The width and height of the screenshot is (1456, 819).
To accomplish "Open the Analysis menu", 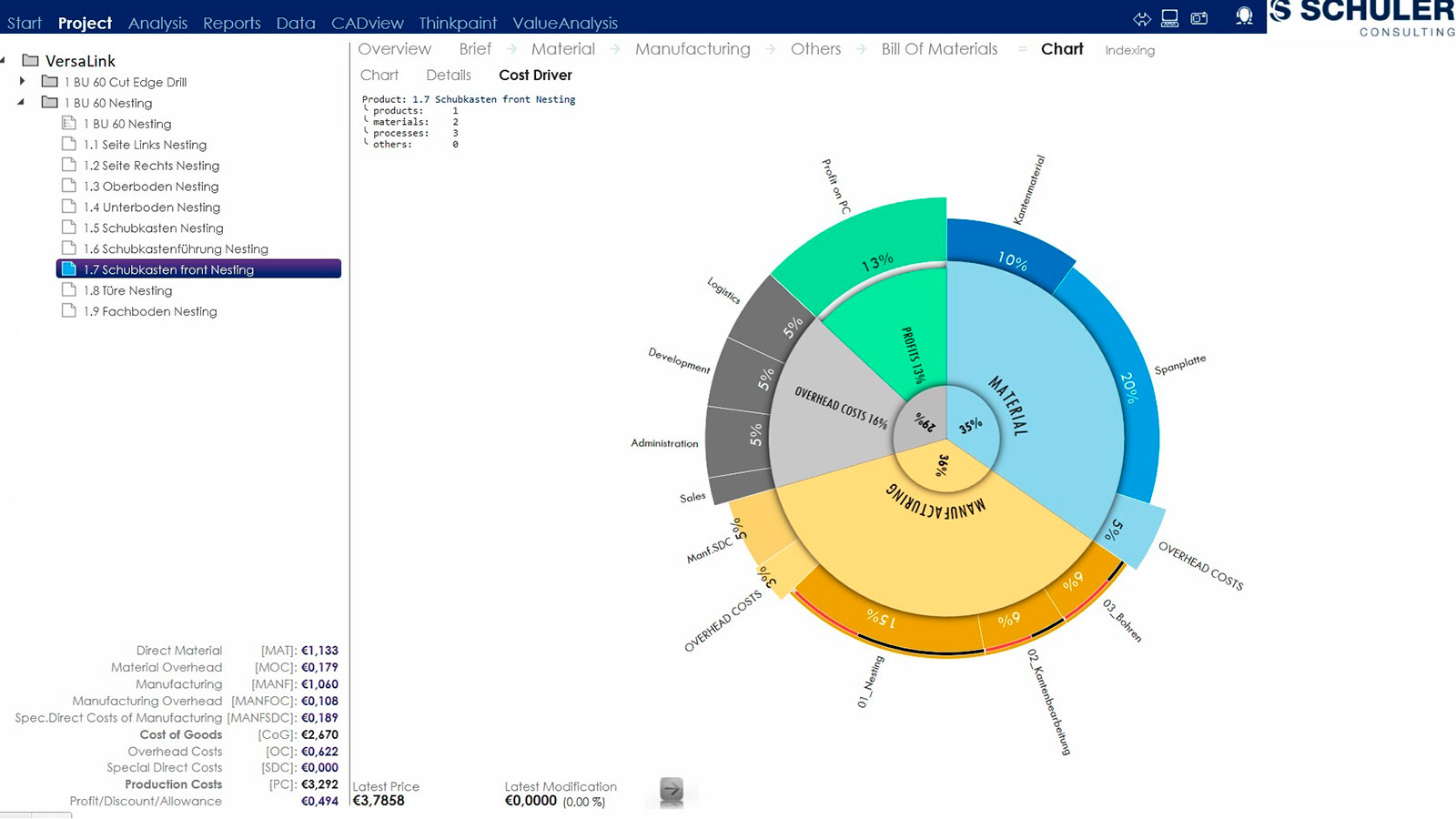I will pyautogui.click(x=157, y=23).
